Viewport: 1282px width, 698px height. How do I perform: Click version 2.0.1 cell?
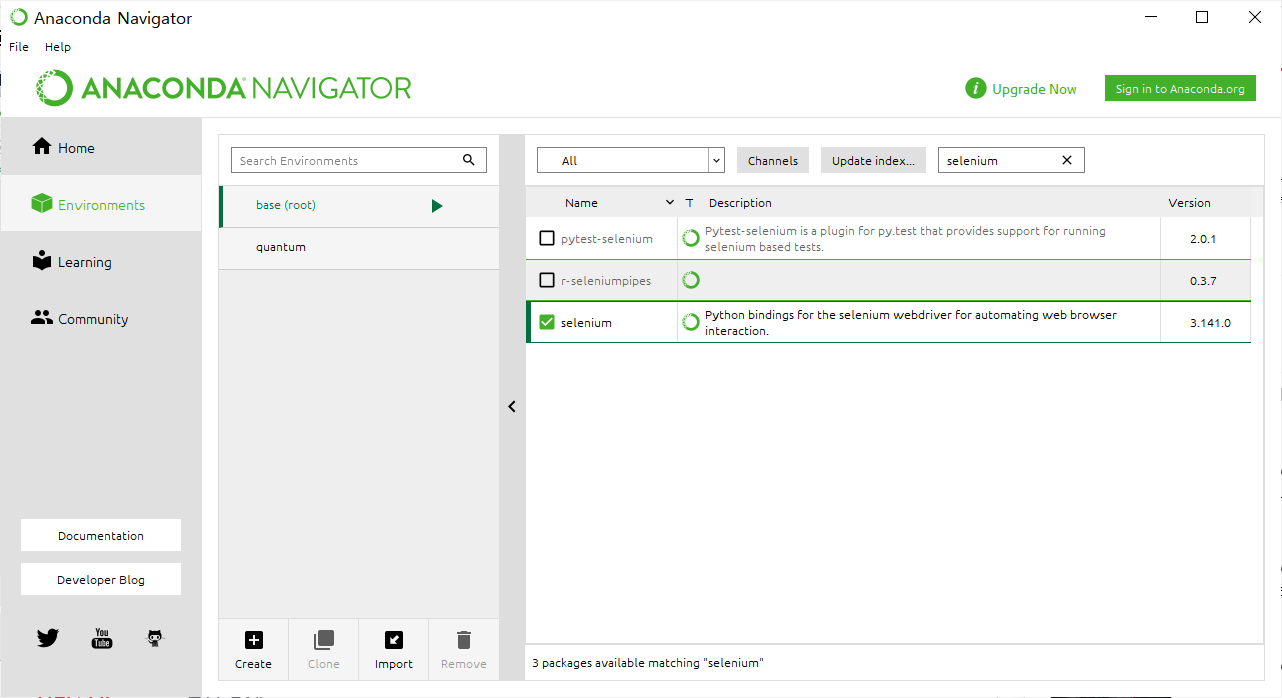(1203, 239)
